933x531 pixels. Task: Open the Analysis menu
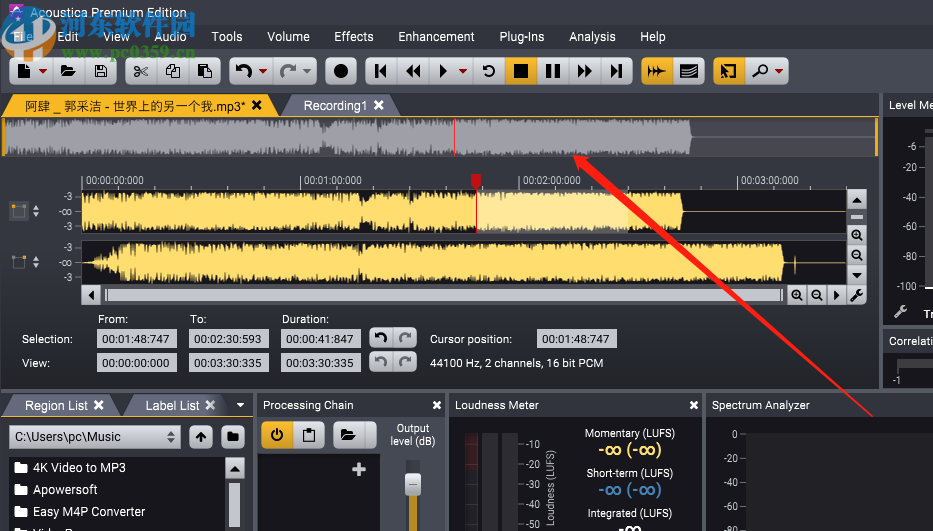click(x=592, y=37)
